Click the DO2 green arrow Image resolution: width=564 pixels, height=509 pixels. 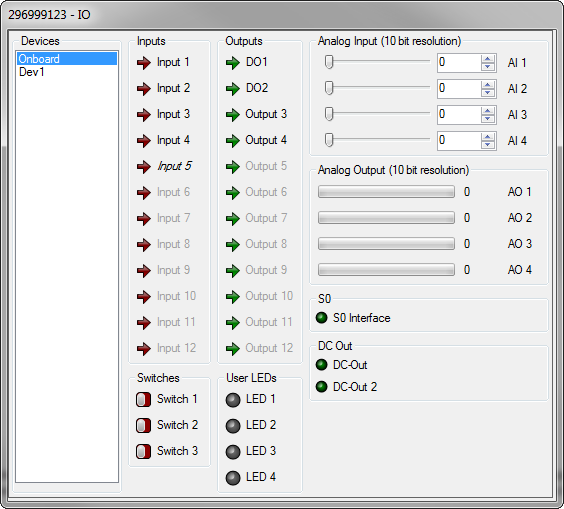(x=233, y=89)
